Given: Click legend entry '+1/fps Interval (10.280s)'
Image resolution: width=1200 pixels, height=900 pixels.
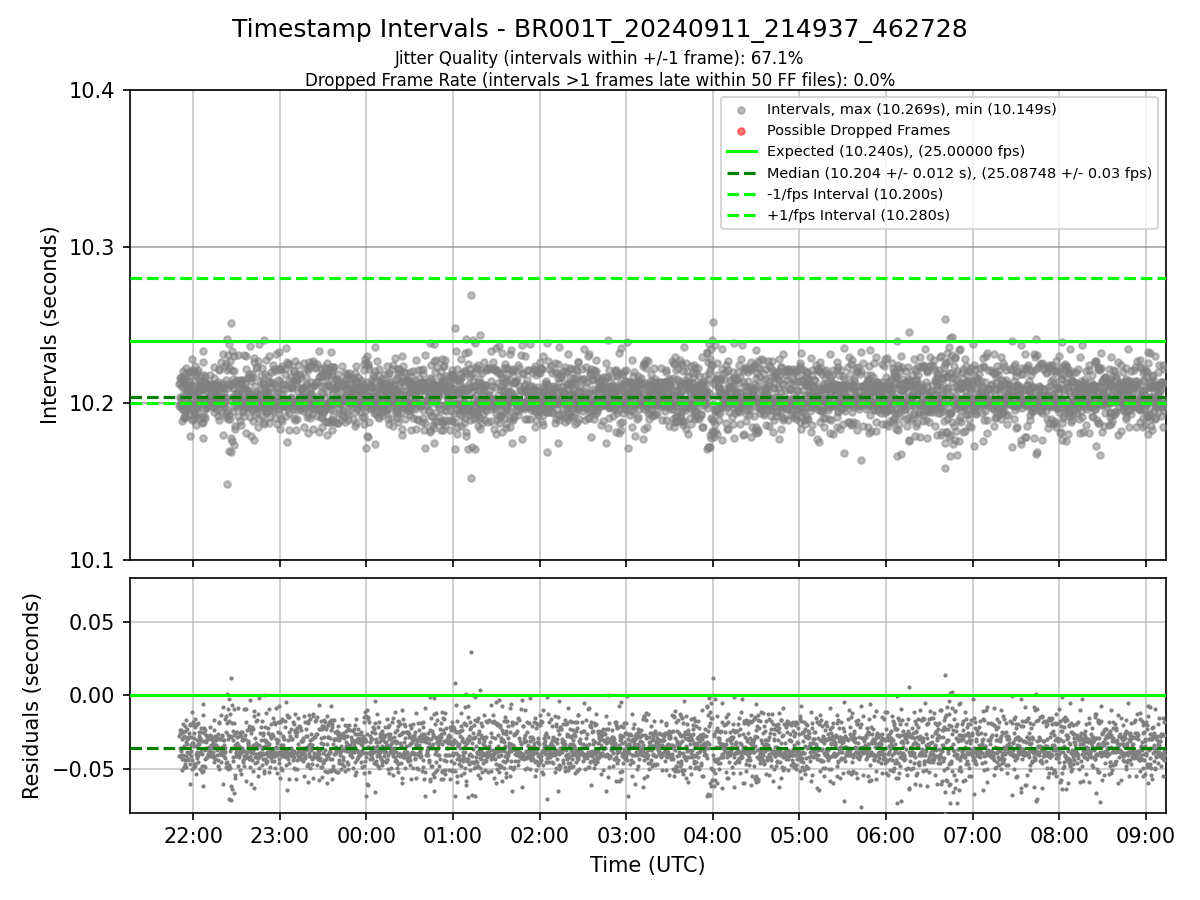Looking at the screenshot, I should [857, 215].
